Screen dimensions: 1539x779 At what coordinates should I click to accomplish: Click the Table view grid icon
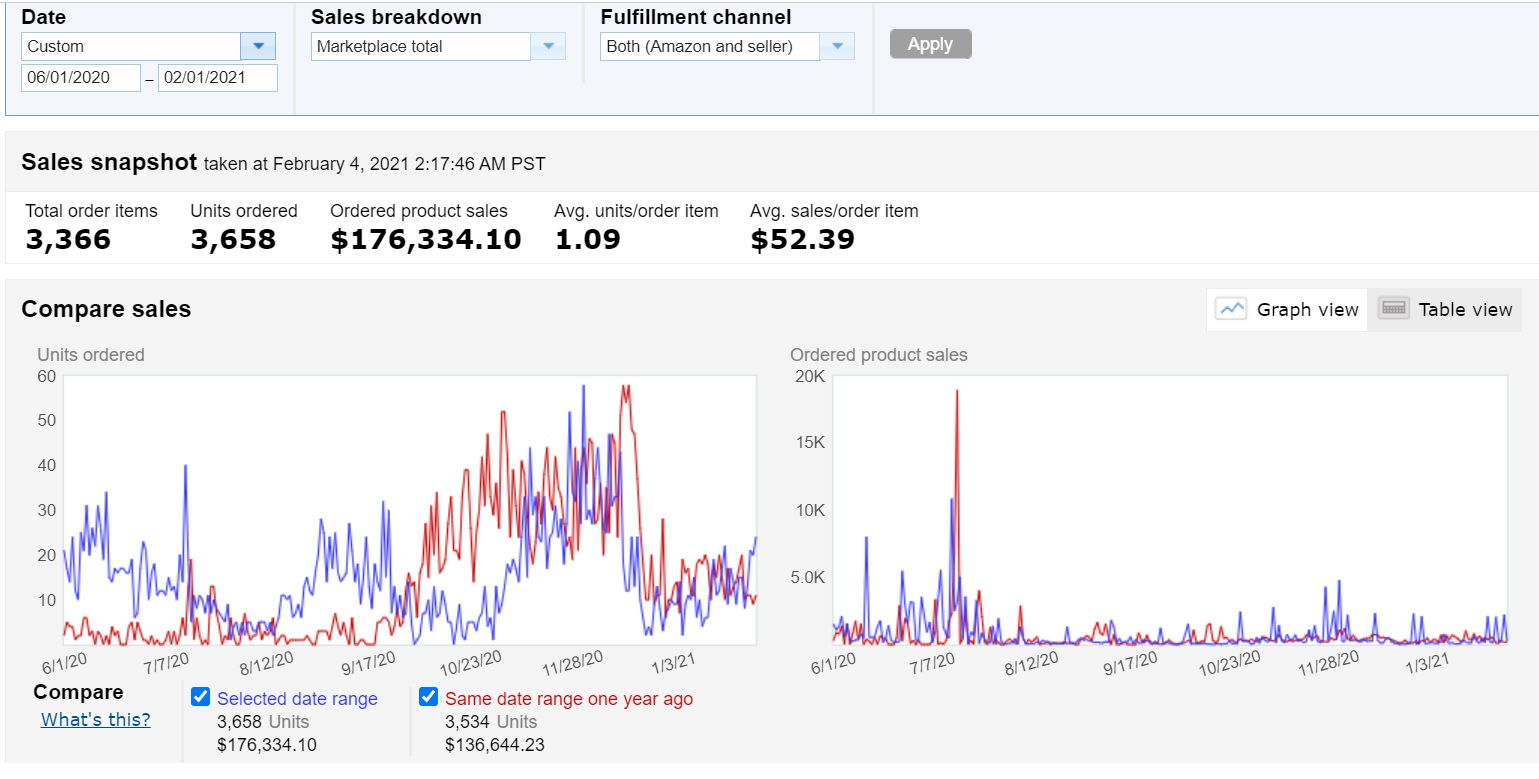(x=1393, y=309)
